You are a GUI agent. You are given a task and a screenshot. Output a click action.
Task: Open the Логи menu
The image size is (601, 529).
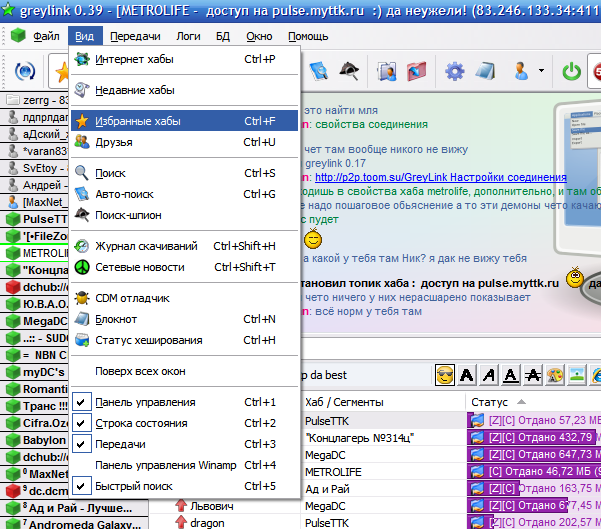coord(188,36)
